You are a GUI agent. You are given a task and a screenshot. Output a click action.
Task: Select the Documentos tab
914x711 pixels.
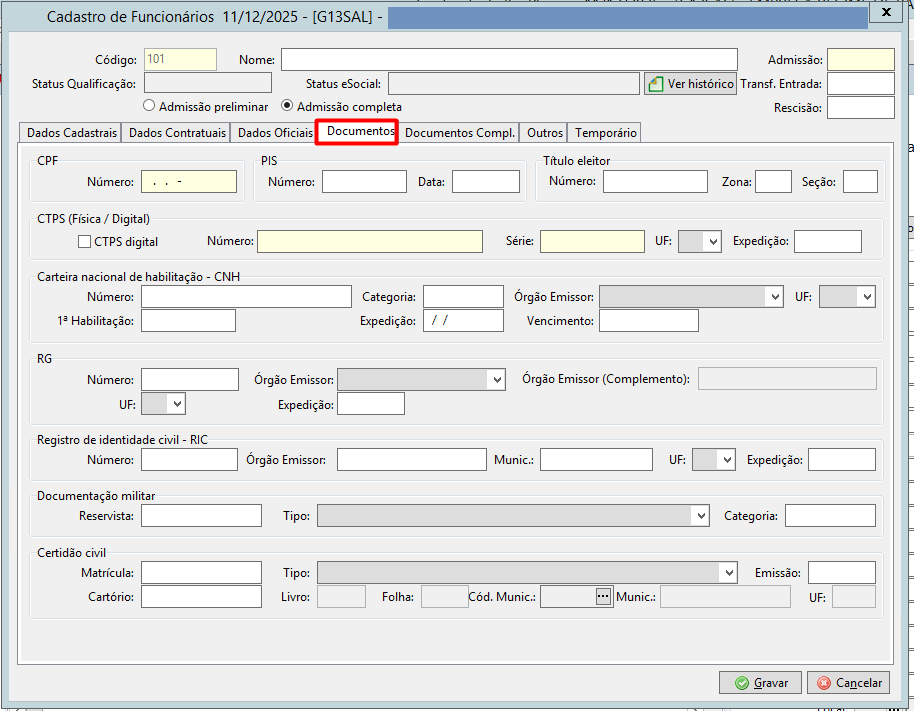357,131
